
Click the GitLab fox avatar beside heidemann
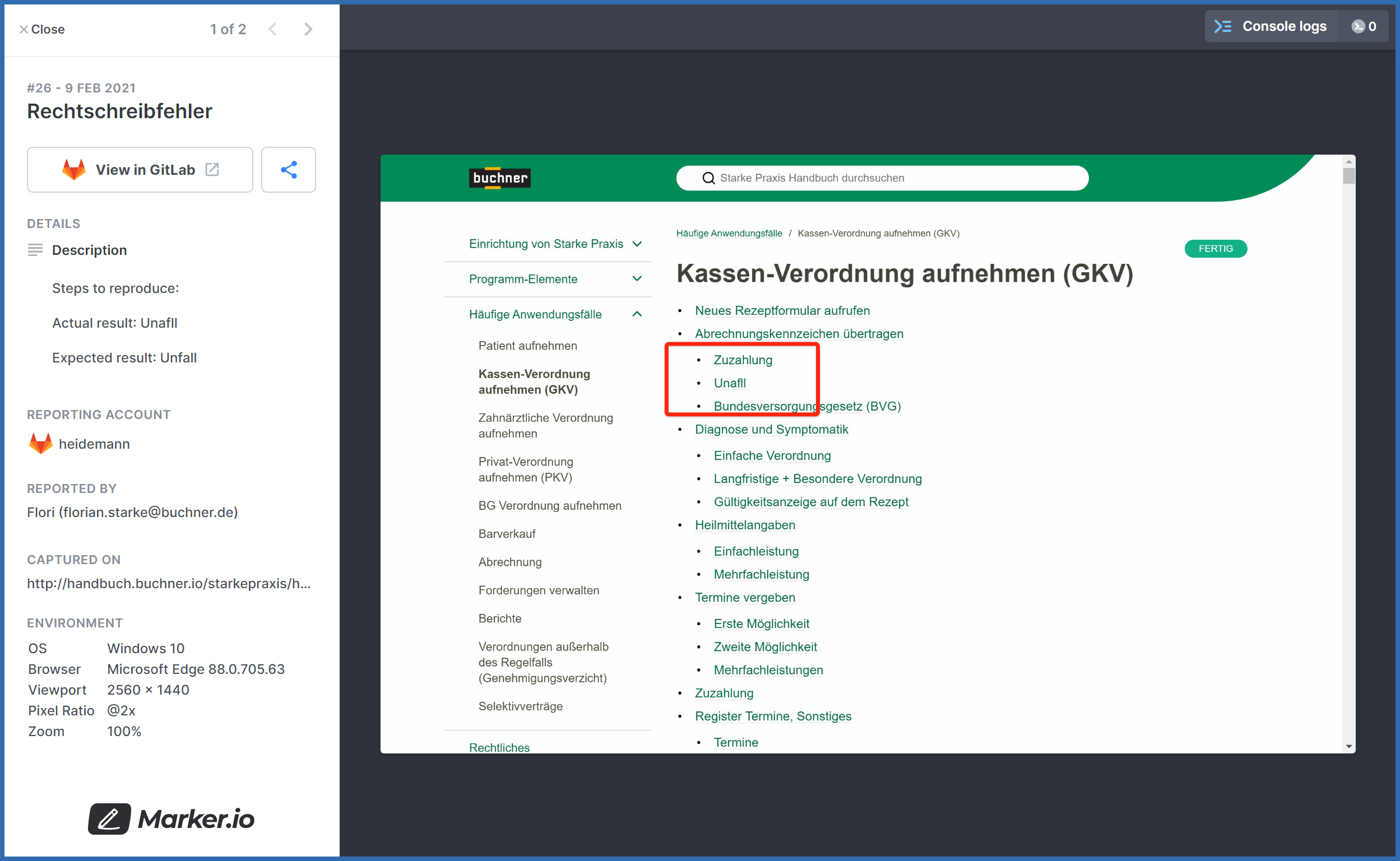click(39, 444)
